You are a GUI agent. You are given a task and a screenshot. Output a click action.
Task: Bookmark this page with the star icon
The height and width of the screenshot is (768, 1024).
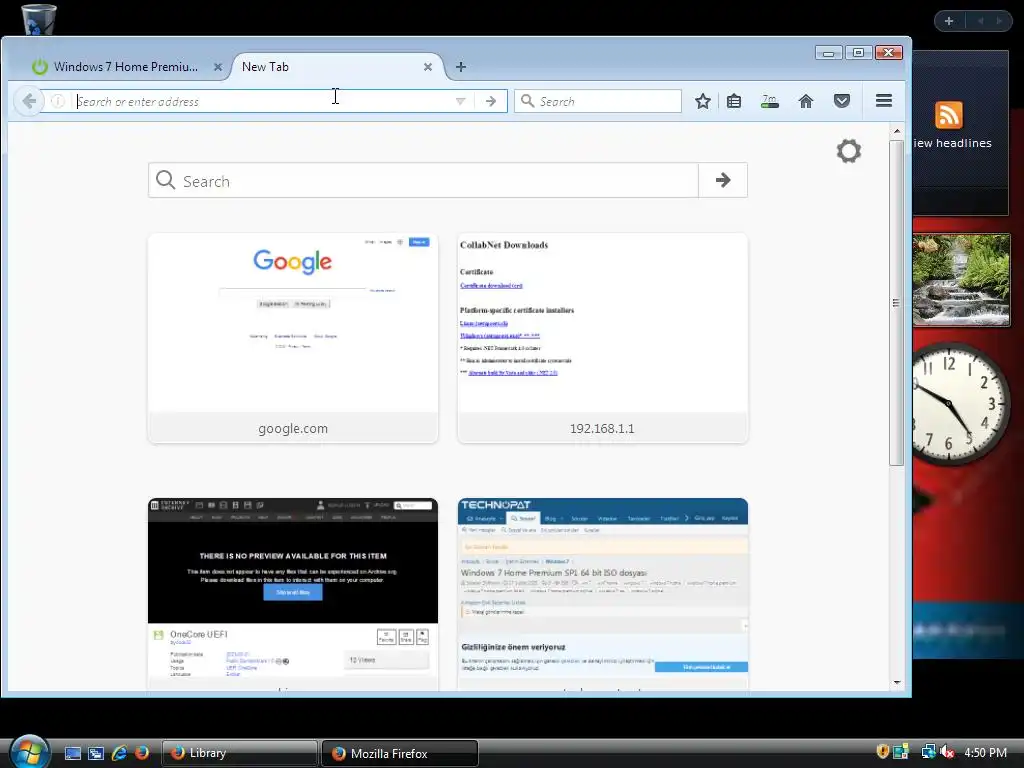703,101
